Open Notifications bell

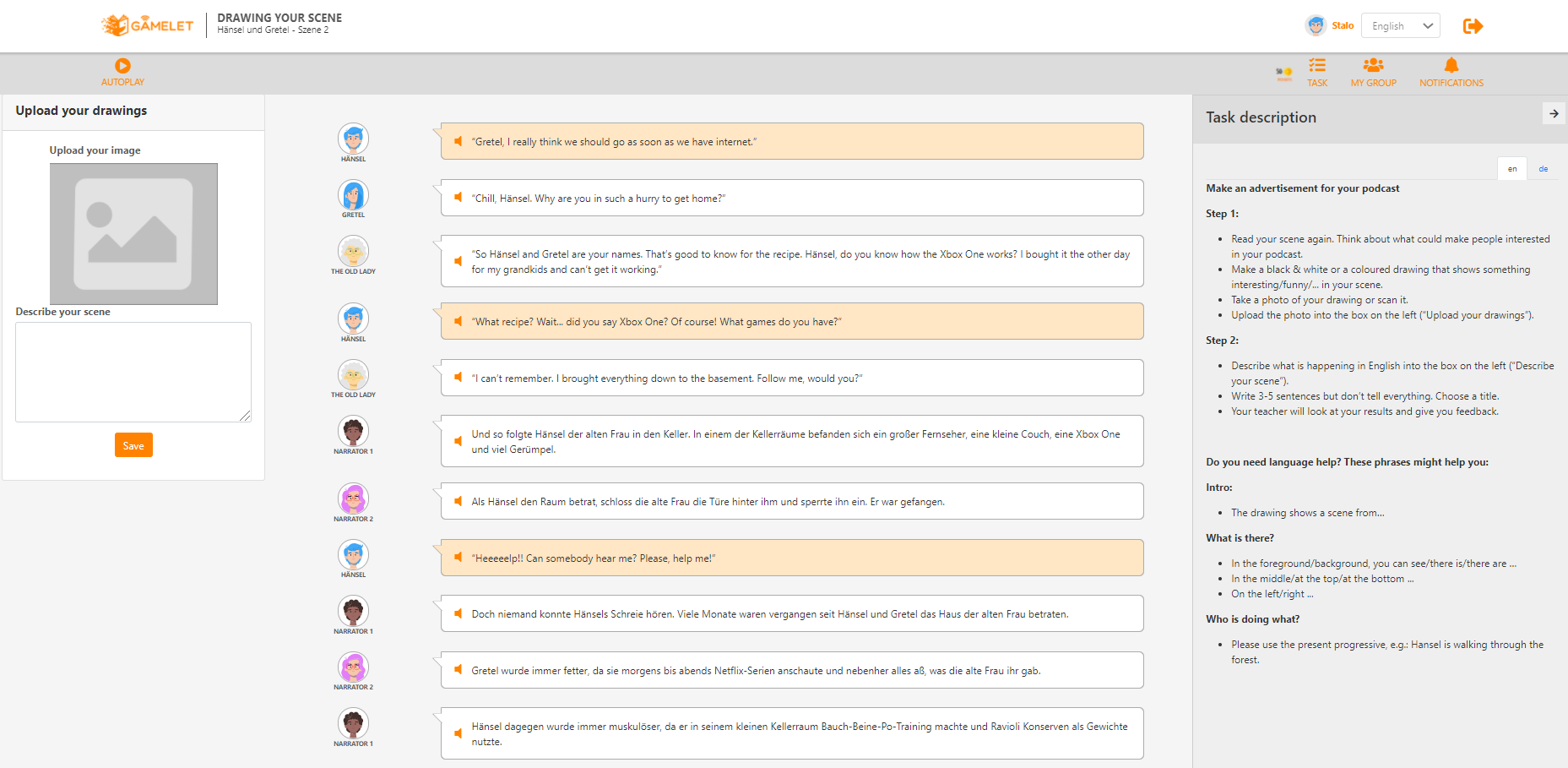1451,72
